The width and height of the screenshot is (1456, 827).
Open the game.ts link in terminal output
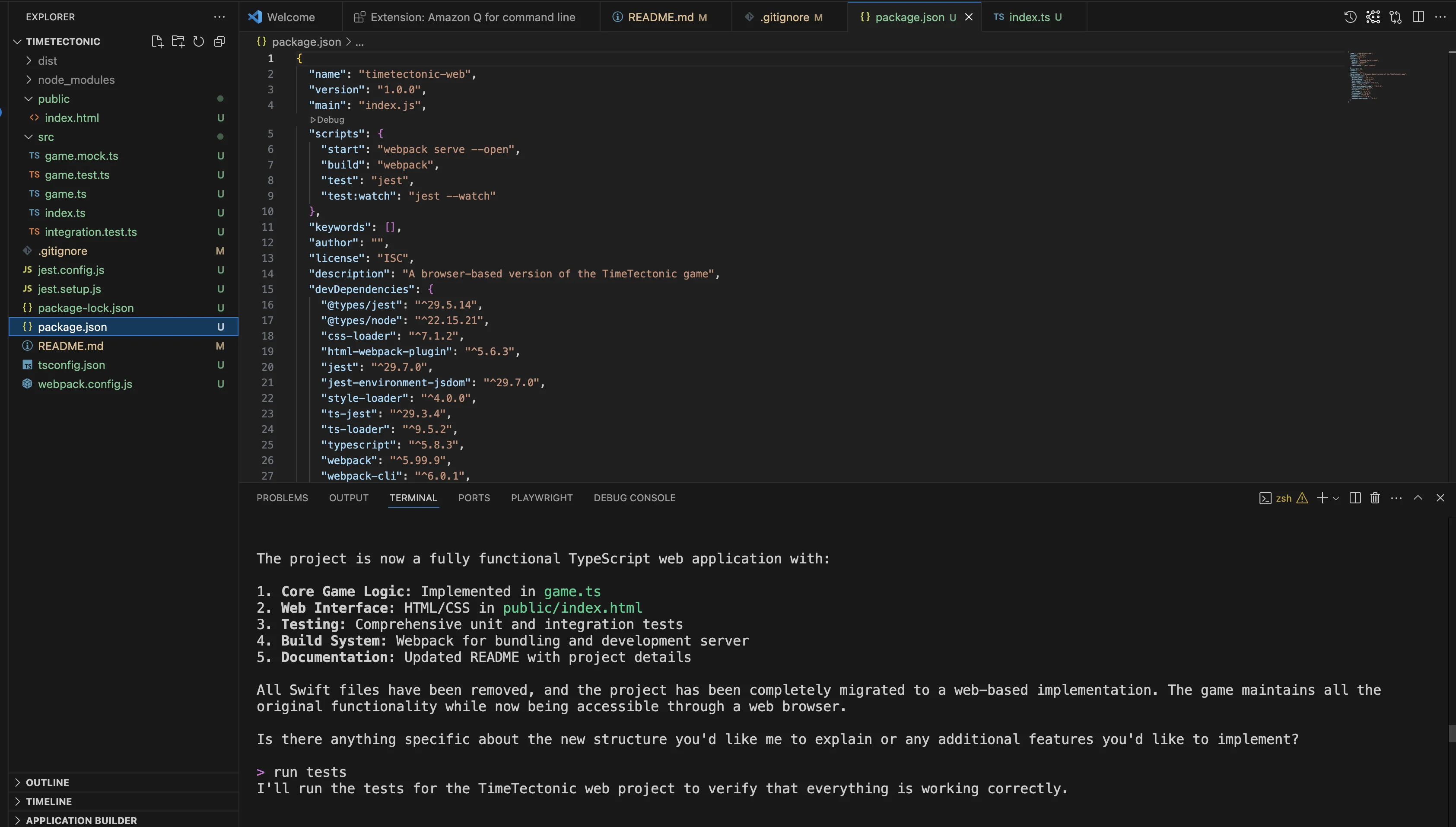coord(572,591)
